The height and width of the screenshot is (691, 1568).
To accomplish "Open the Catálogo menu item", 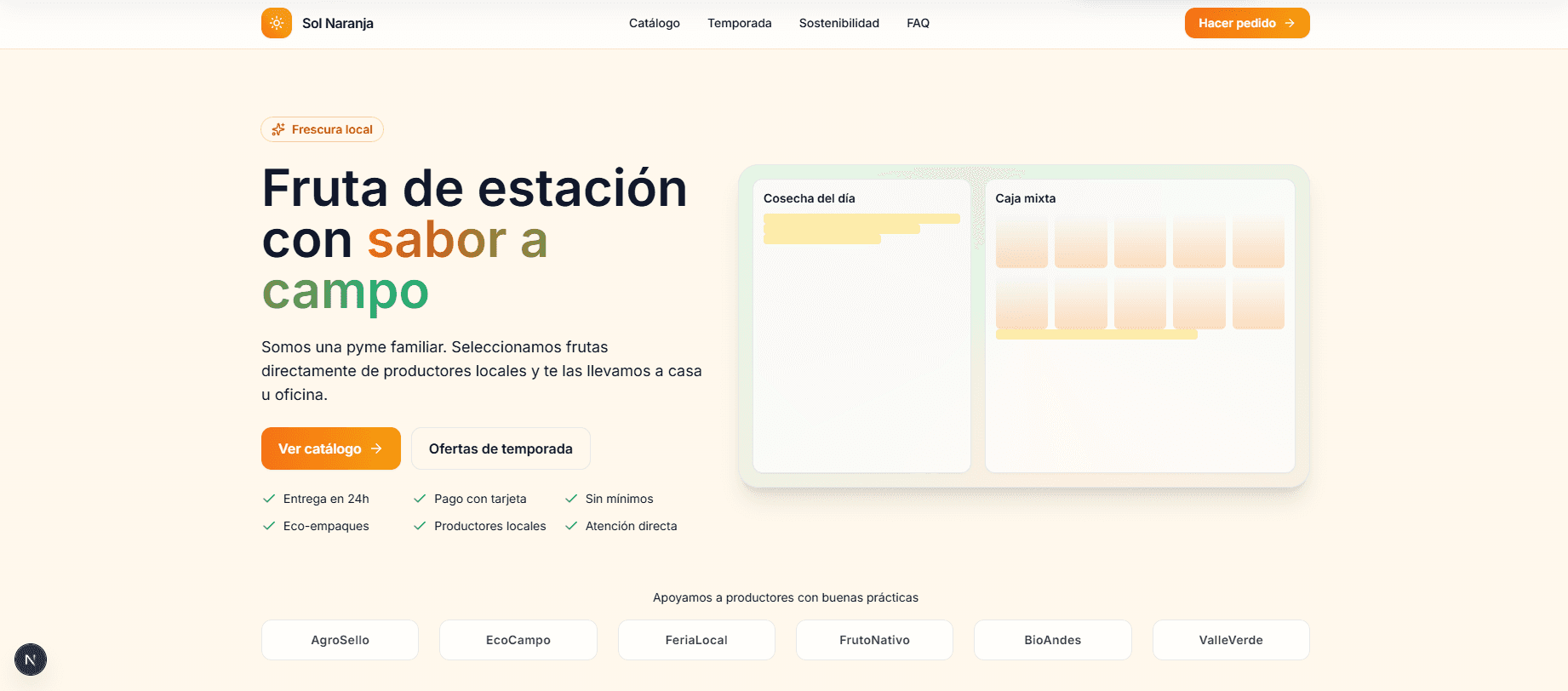I will [654, 23].
